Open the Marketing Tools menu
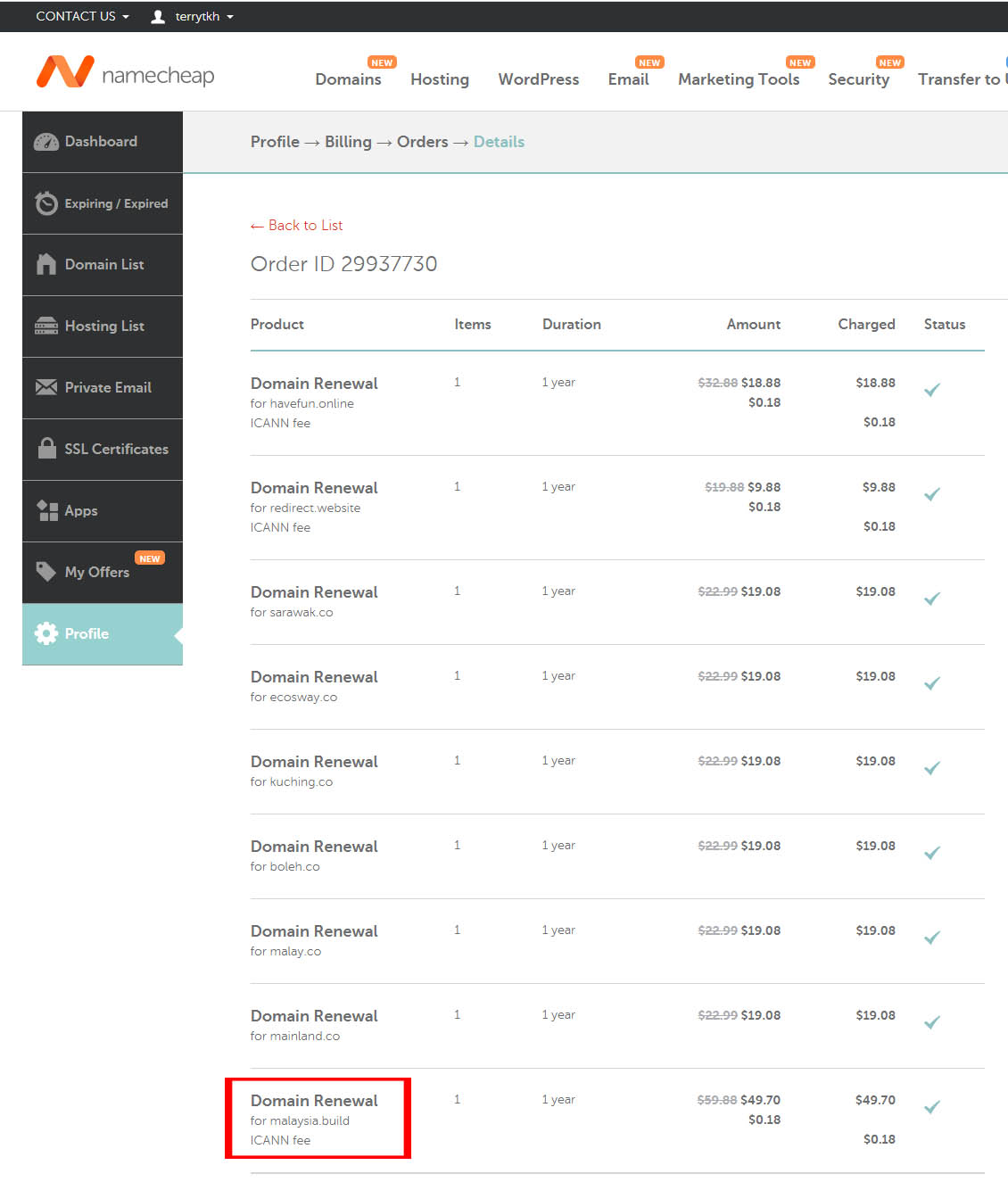The width and height of the screenshot is (1008, 1182). pyautogui.click(x=739, y=79)
